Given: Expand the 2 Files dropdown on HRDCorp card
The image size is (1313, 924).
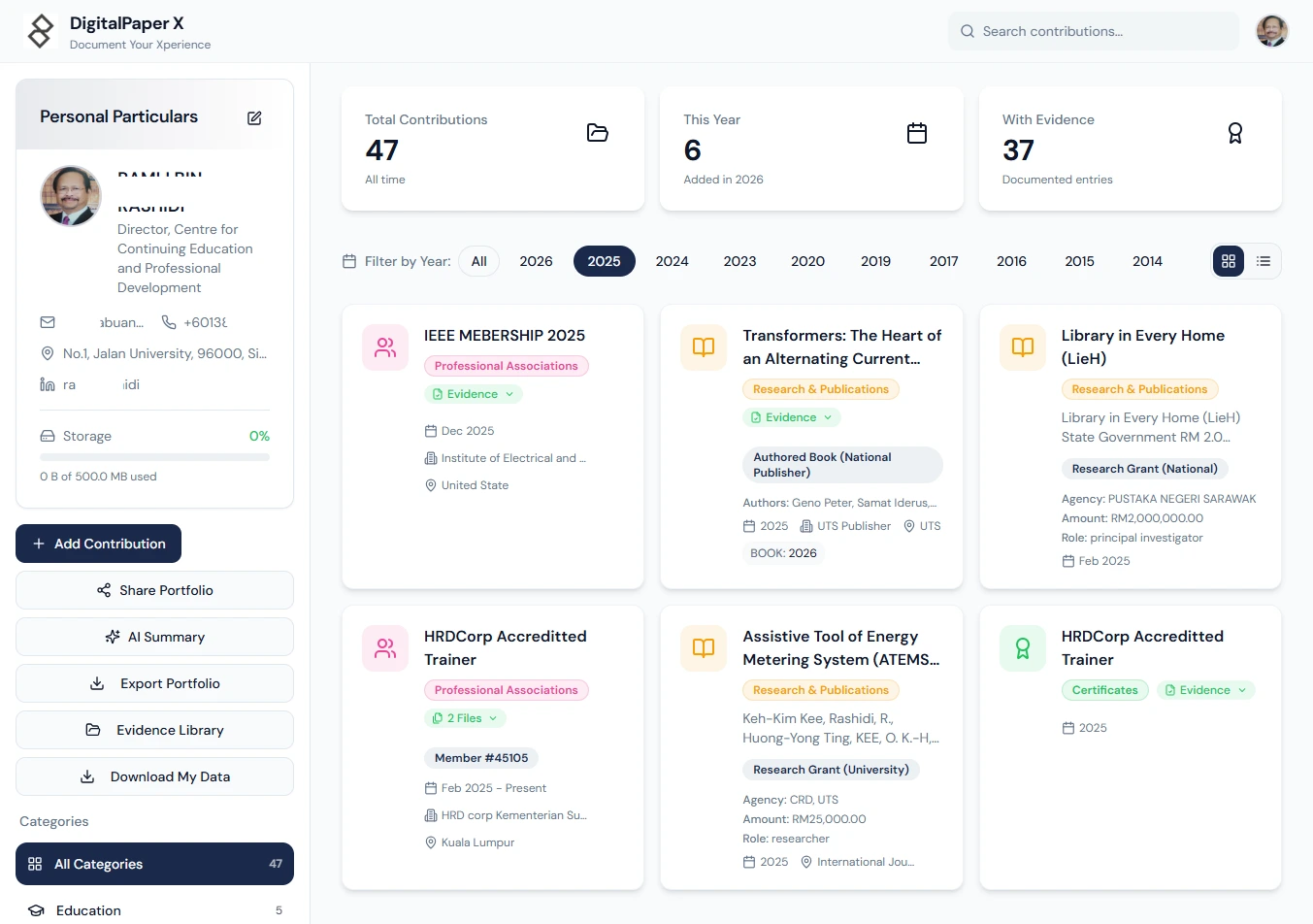Looking at the screenshot, I should tap(466, 718).
